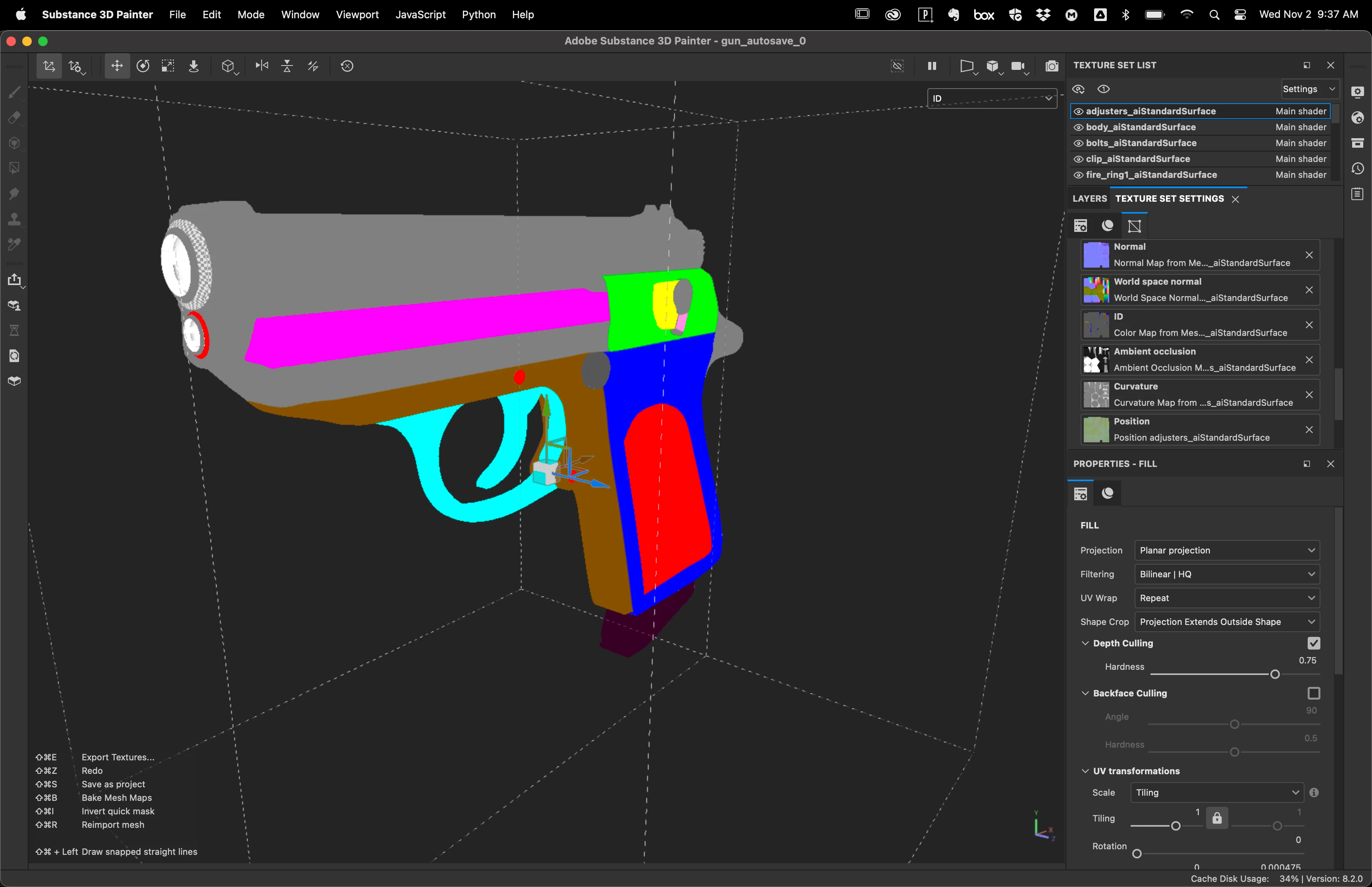
Task: Hide the body_aiStandardSurface texture set
Action: pos(1078,127)
